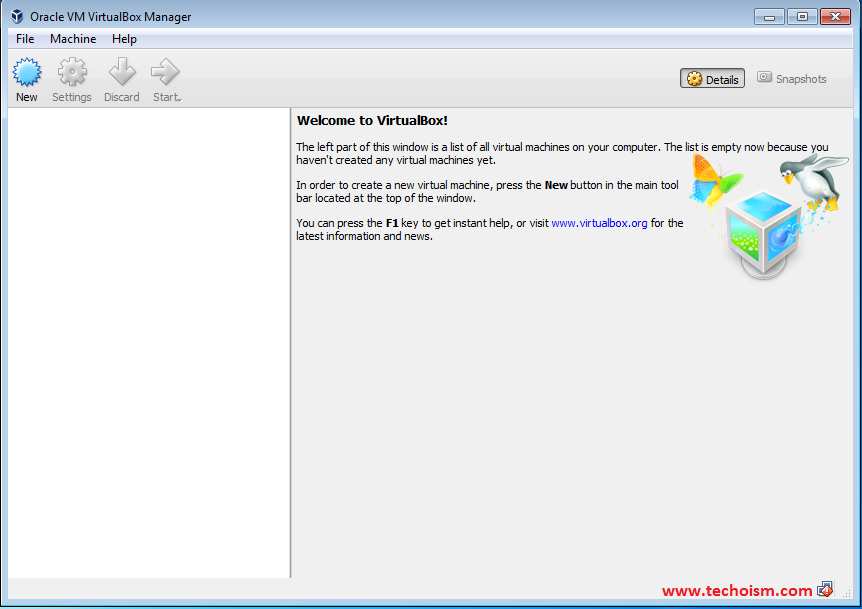Click the 'Welcome to VirtualBox!' heading

pos(372,121)
